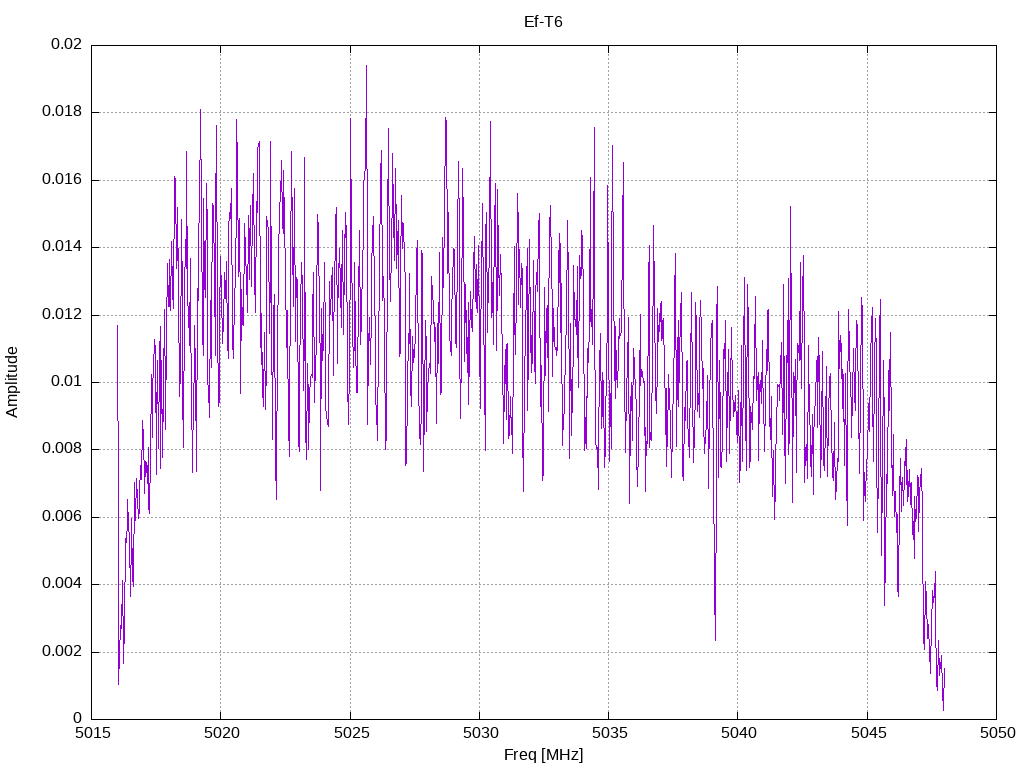Click the 0.006 y-axis tick label
The image size is (1024, 768).
62,517
